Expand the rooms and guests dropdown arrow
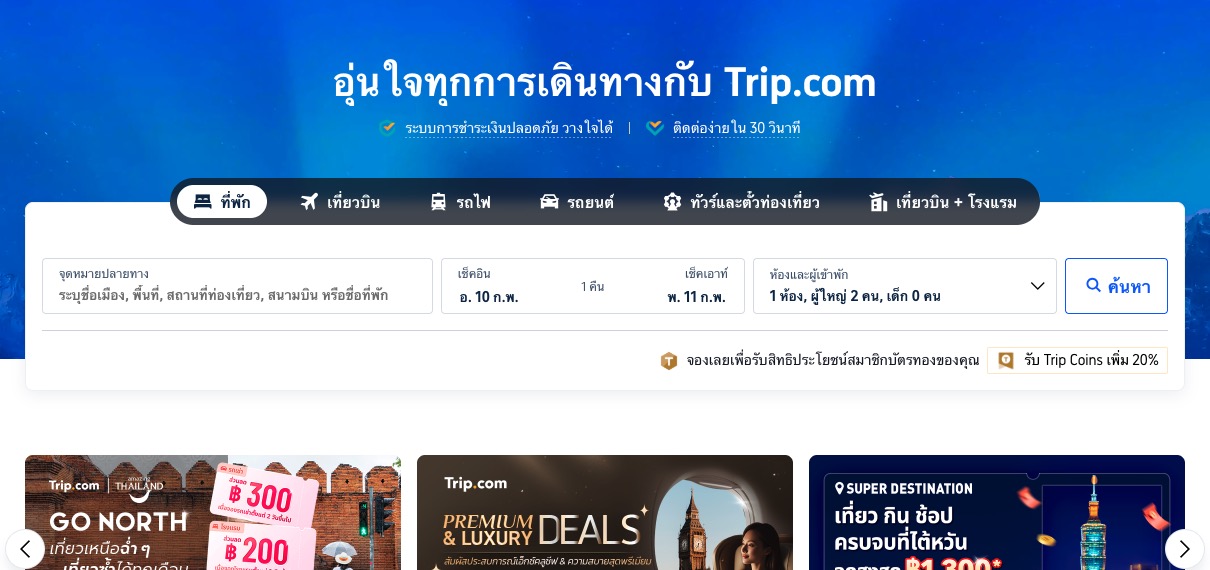The width and height of the screenshot is (1210, 570). coord(1038,286)
